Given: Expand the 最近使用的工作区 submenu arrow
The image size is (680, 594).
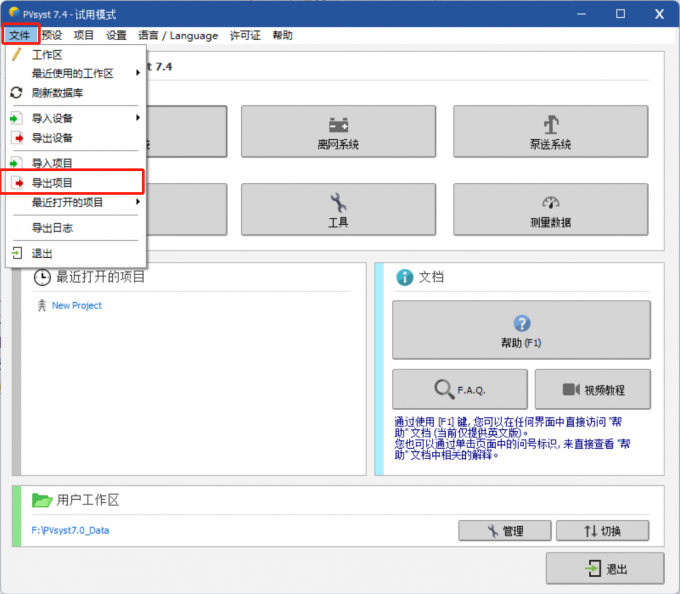Looking at the screenshot, I should pos(137,73).
